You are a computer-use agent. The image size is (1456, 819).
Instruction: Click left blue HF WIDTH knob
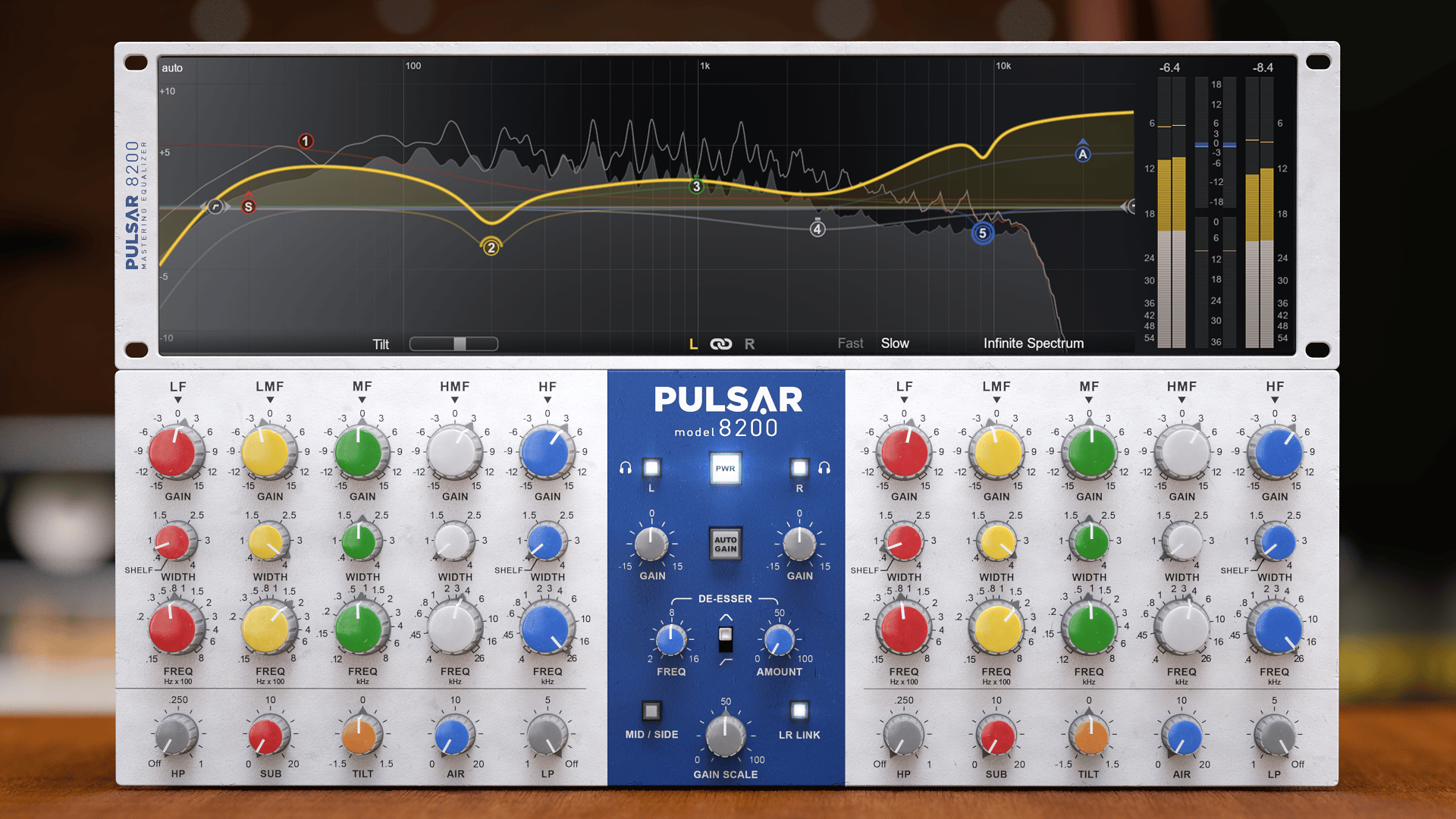tap(545, 542)
